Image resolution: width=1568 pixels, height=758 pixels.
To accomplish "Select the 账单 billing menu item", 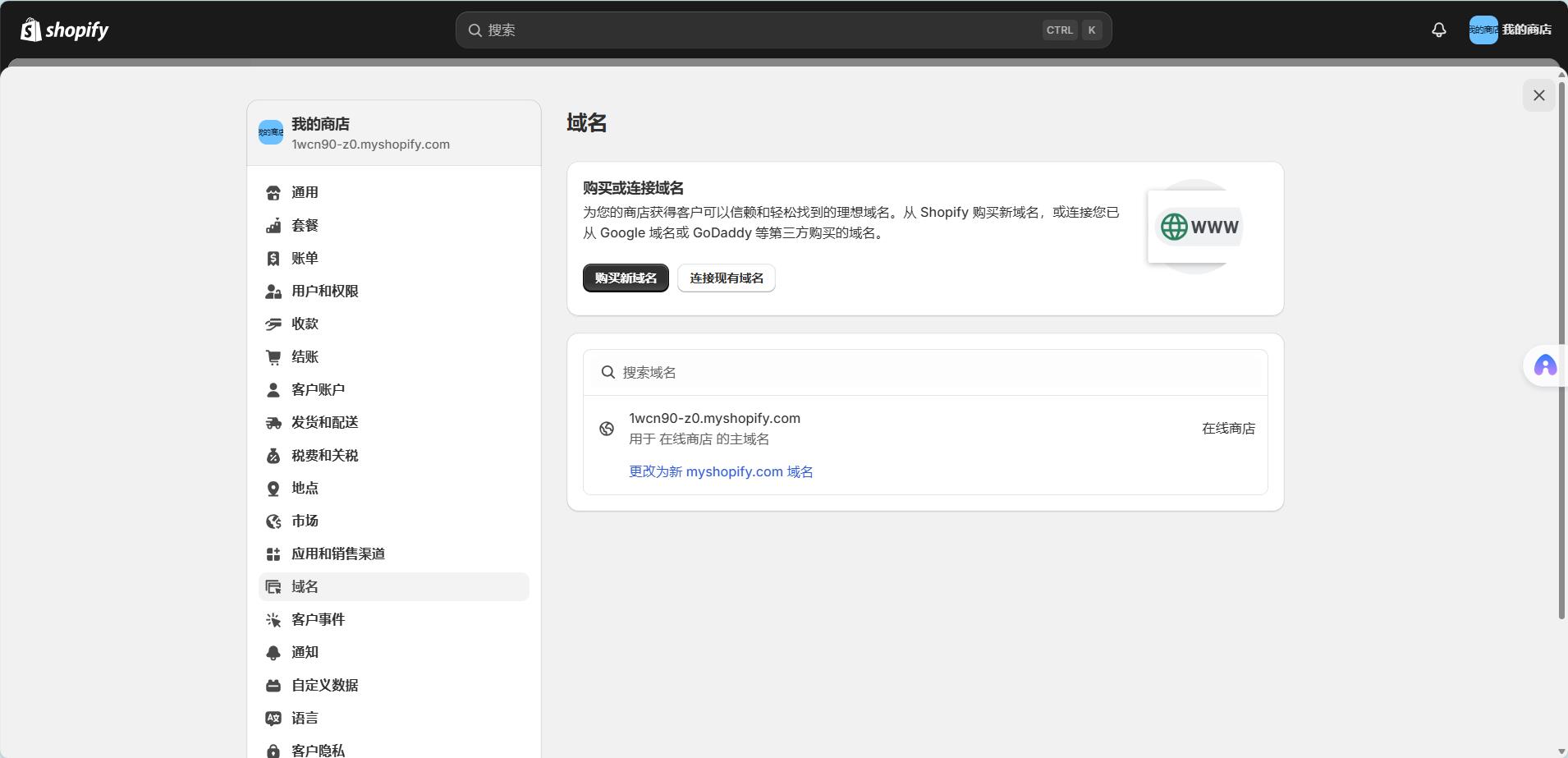I will point(305,258).
